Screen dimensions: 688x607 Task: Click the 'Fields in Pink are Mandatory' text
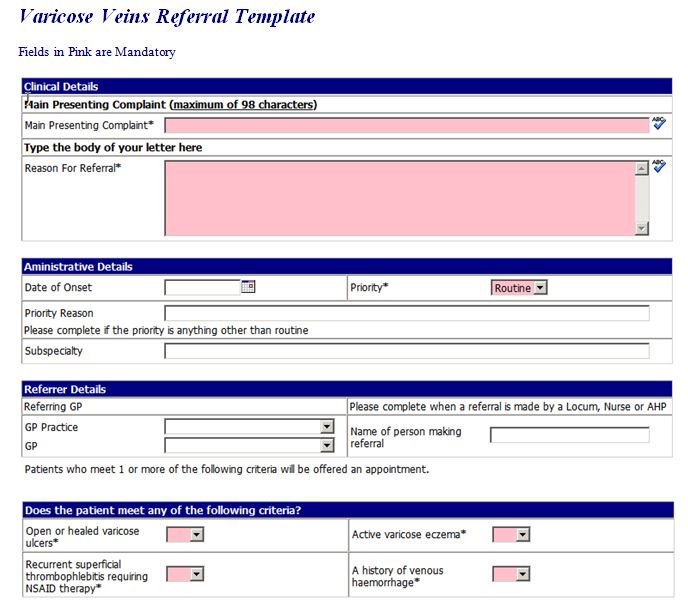click(97, 52)
